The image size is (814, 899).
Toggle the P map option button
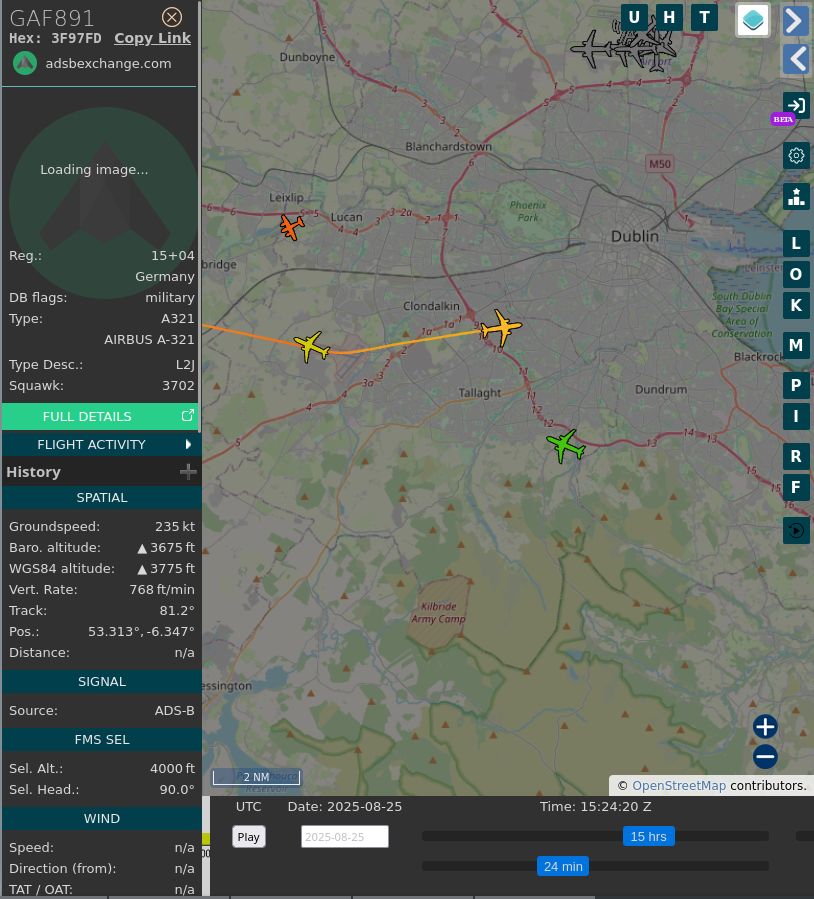click(x=796, y=385)
